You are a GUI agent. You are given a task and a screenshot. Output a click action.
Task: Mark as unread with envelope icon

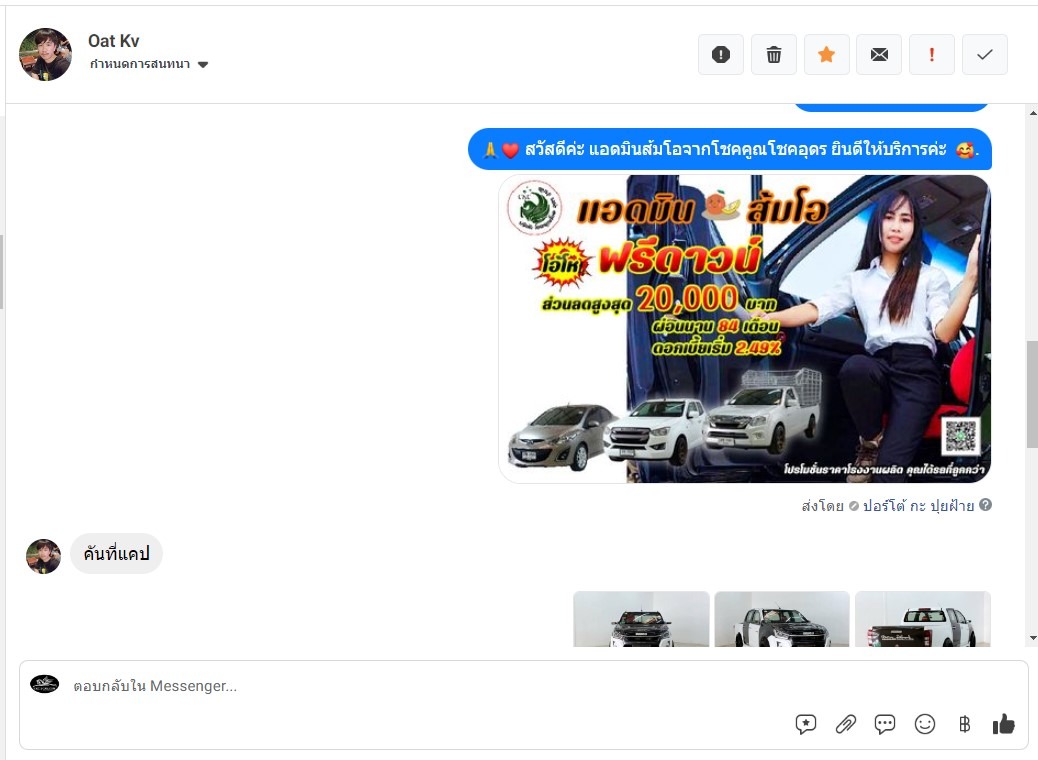pyautogui.click(x=879, y=54)
